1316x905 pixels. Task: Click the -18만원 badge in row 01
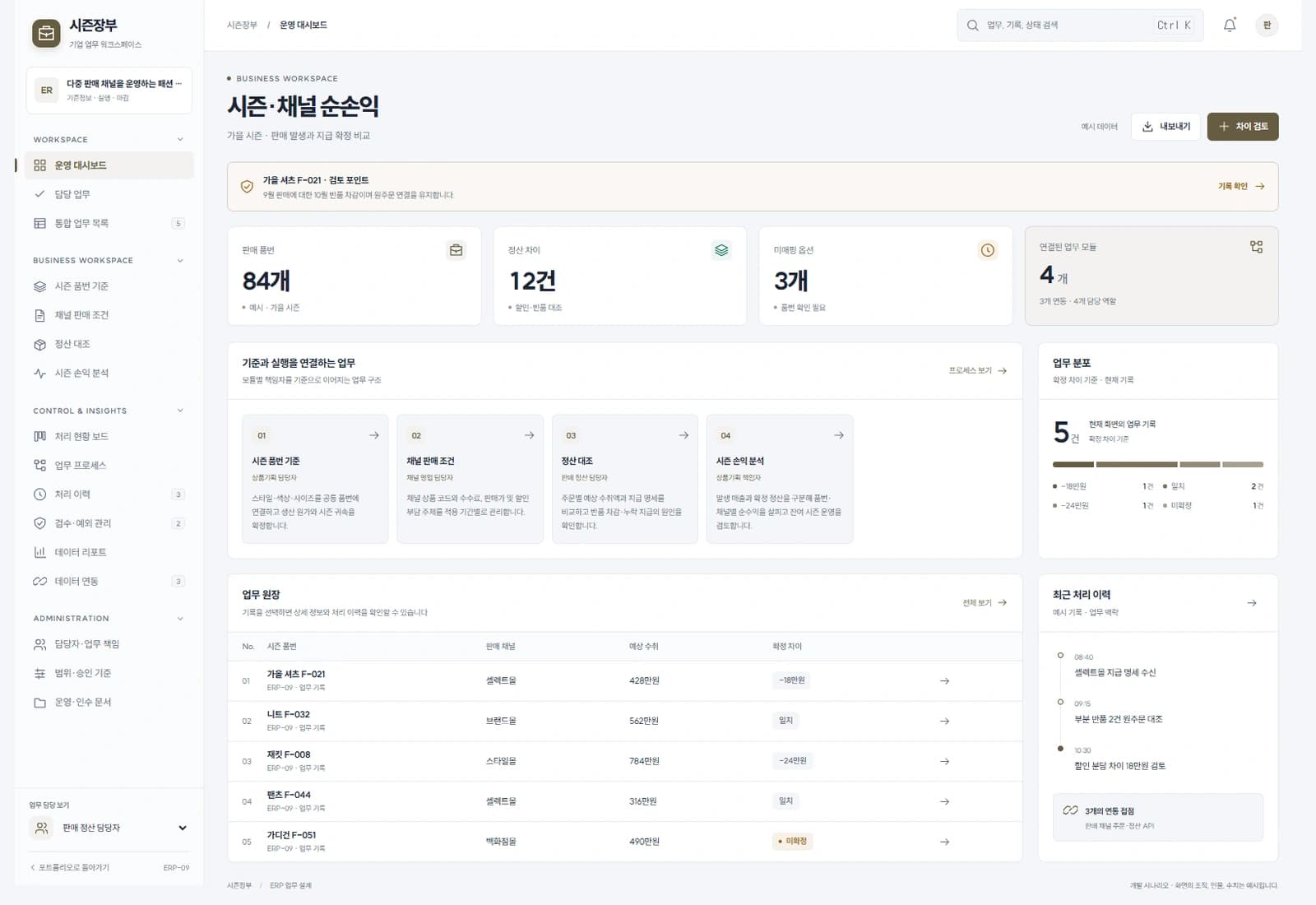click(x=792, y=680)
